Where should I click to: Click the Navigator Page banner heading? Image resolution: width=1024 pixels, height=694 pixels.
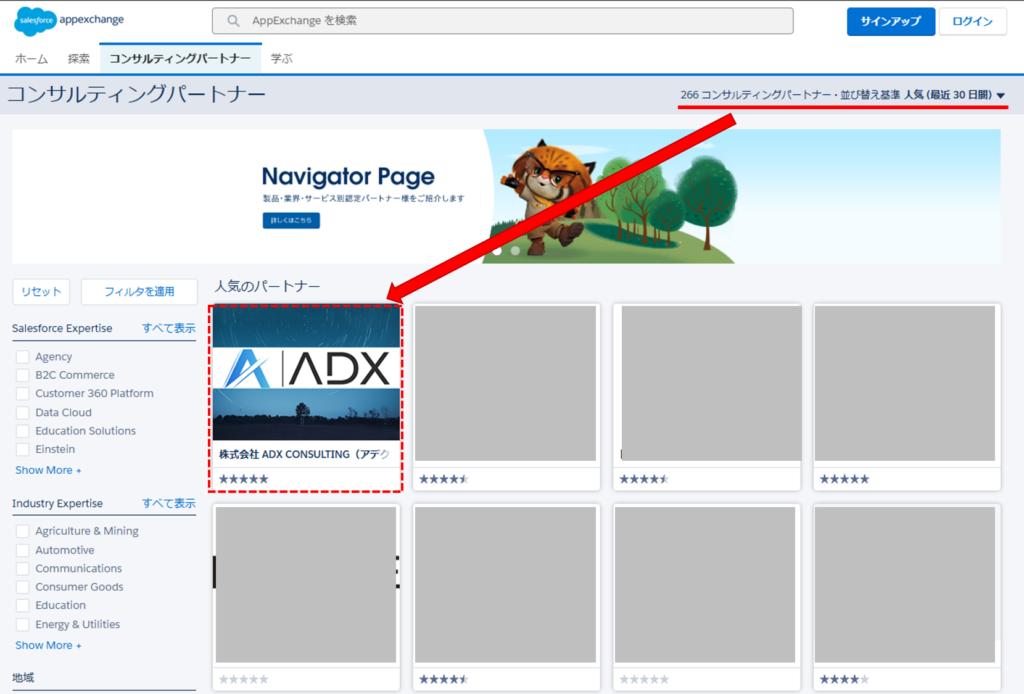tap(348, 176)
